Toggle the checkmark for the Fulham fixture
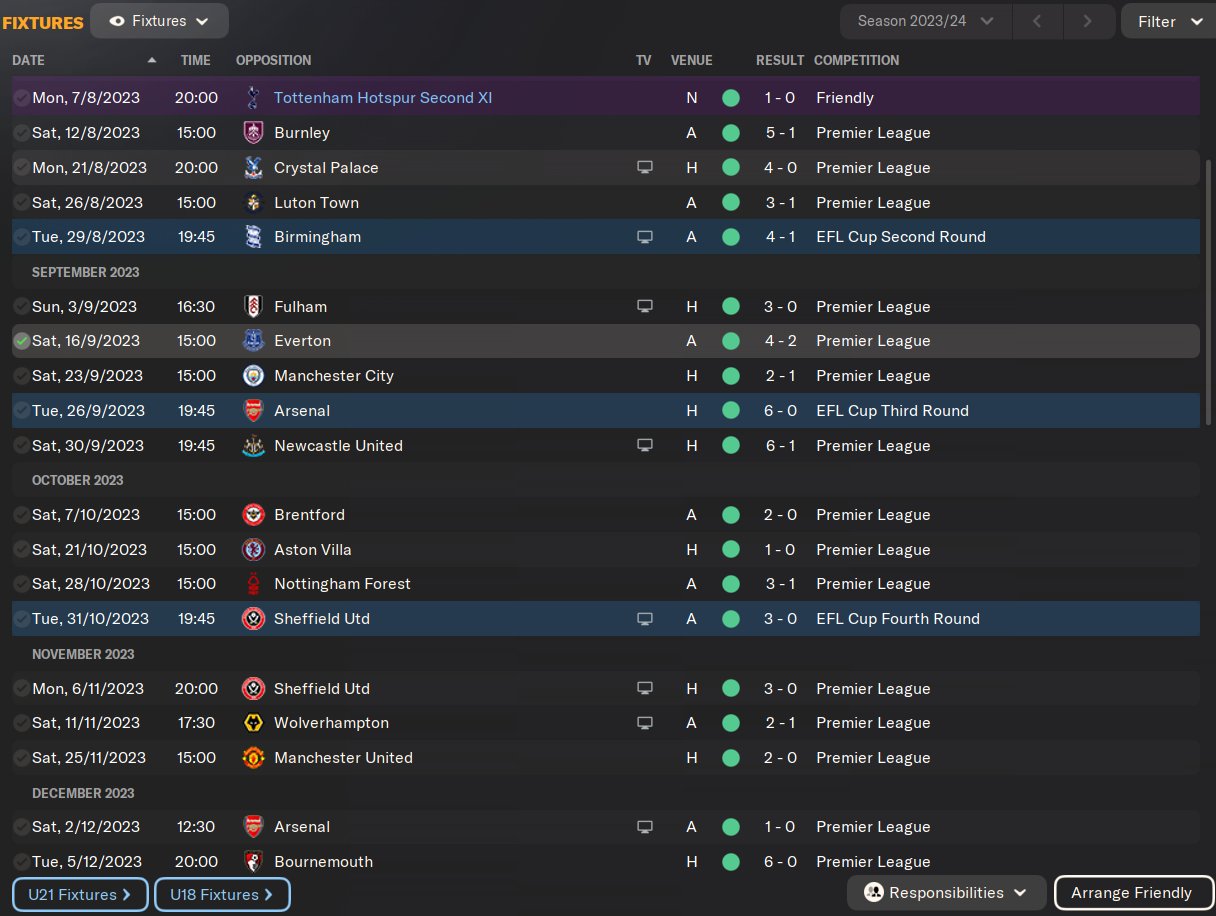This screenshot has height=916, width=1216. (x=21, y=307)
